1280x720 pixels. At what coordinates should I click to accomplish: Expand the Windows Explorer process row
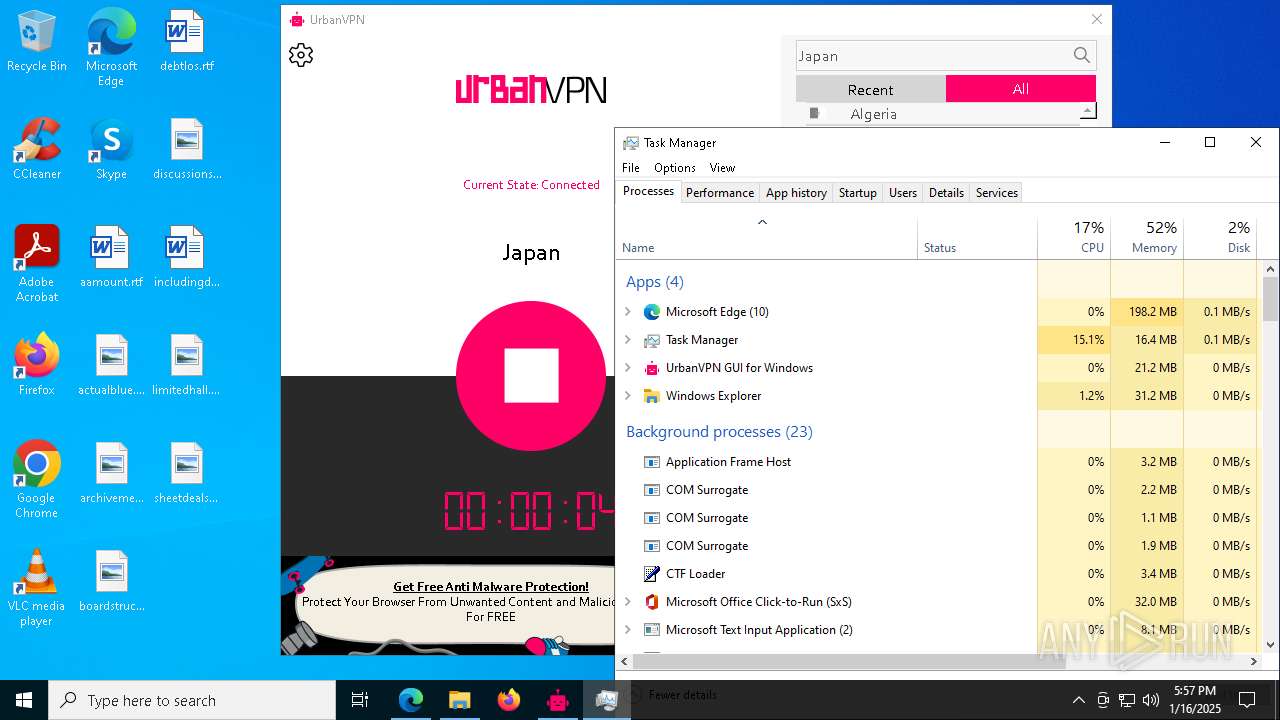coord(628,396)
